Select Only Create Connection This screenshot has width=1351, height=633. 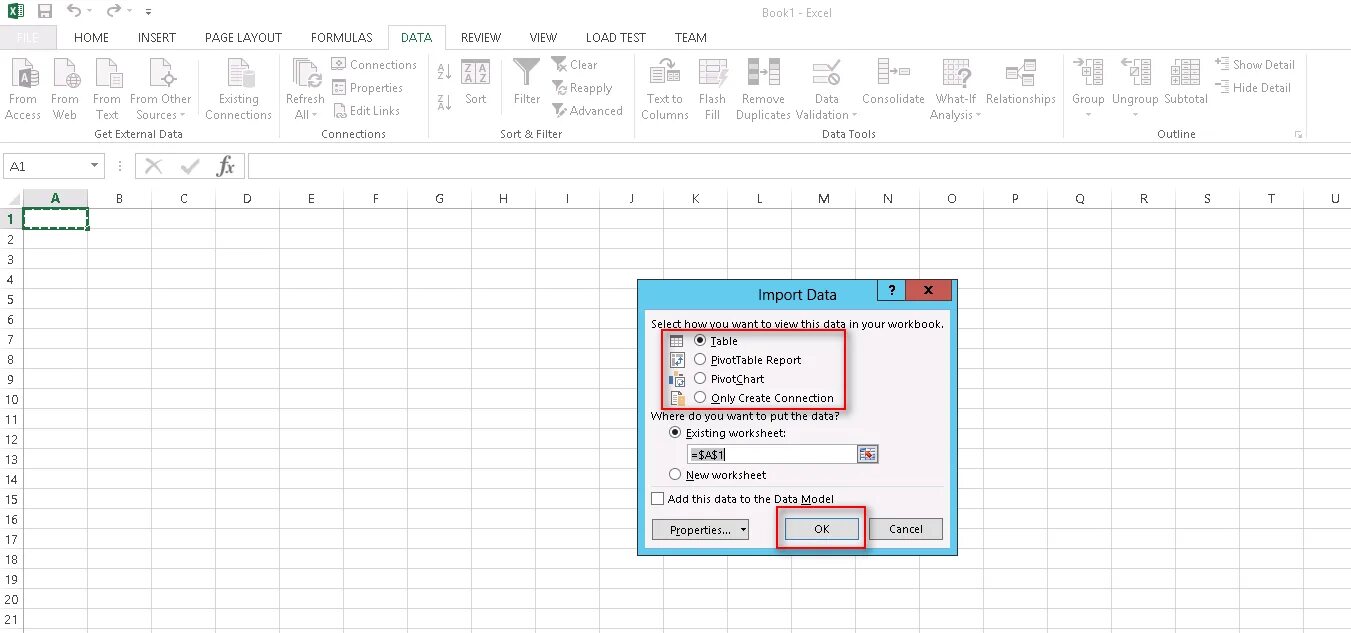[700, 398]
